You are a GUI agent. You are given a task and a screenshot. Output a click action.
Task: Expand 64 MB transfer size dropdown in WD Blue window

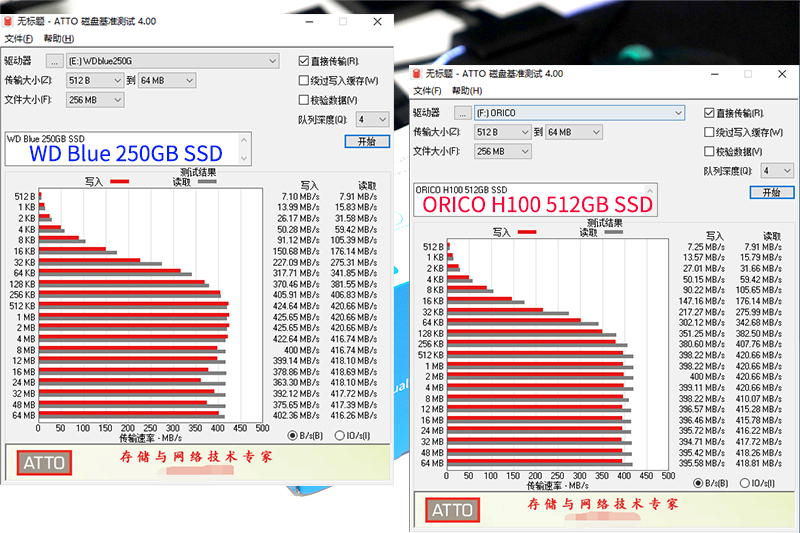(x=167, y=81)
